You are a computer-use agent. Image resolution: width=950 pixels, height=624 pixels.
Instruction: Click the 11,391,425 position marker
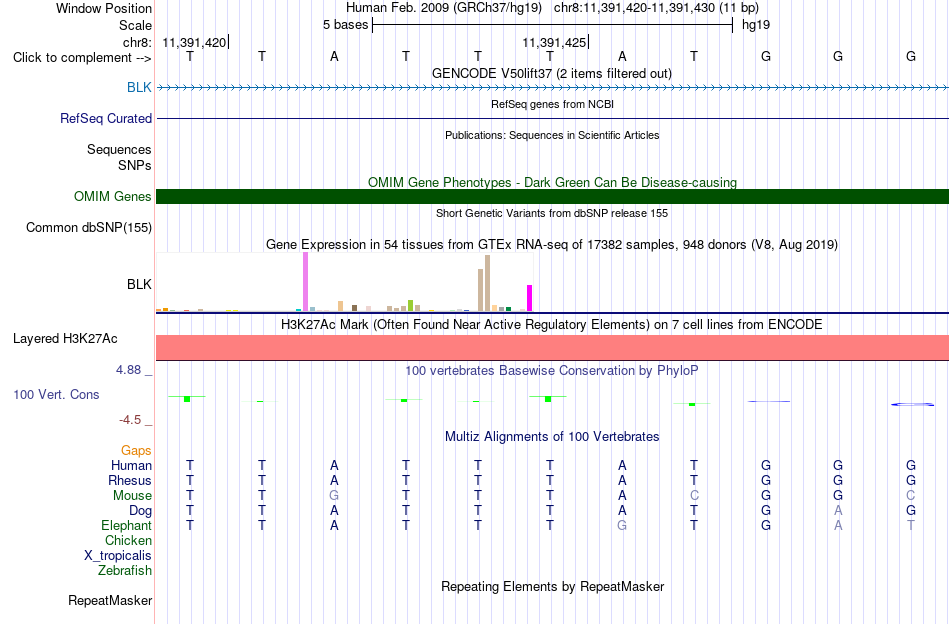click(554, 42)
